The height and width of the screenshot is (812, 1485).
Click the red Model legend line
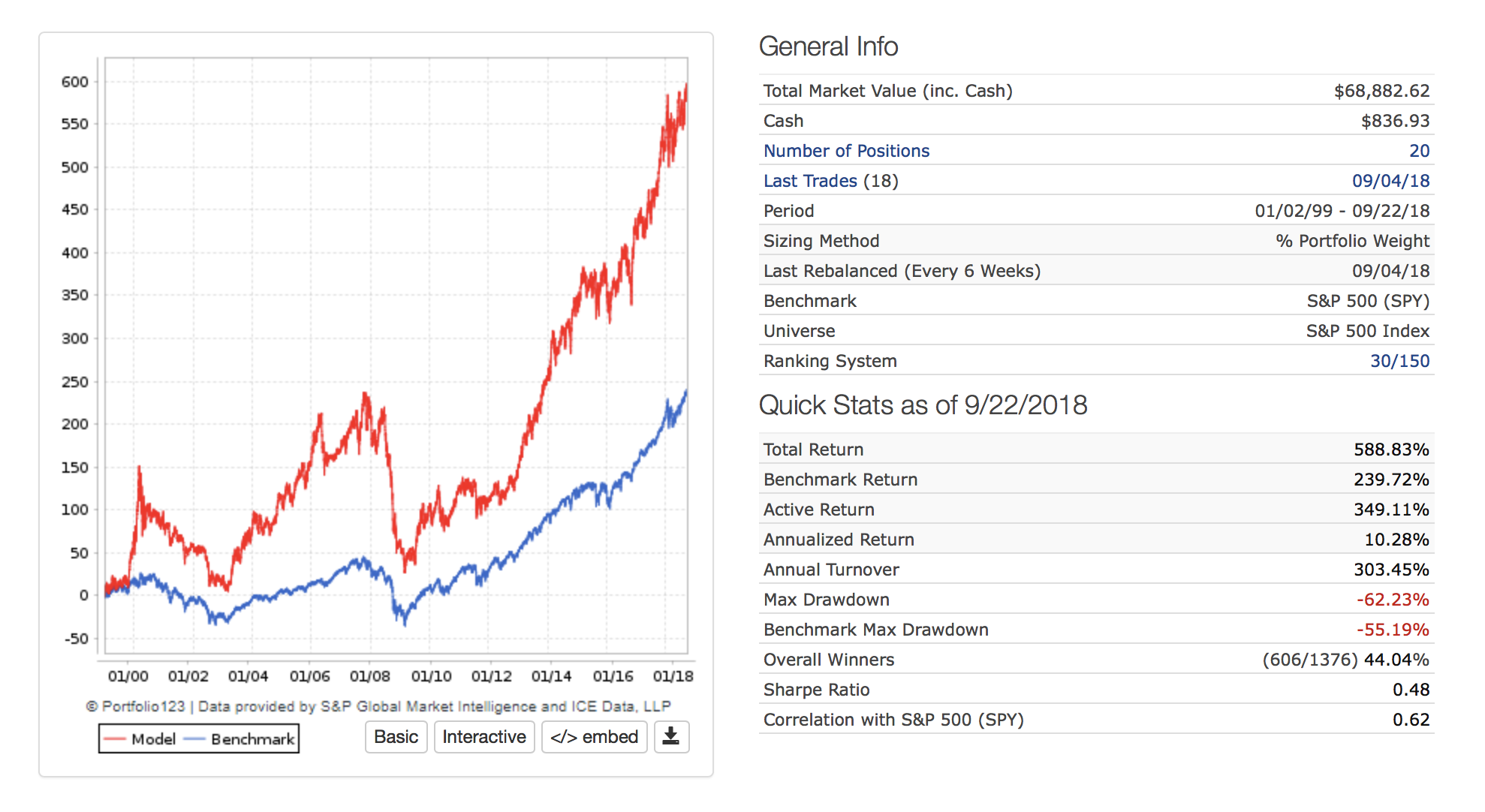click(115, 739)
